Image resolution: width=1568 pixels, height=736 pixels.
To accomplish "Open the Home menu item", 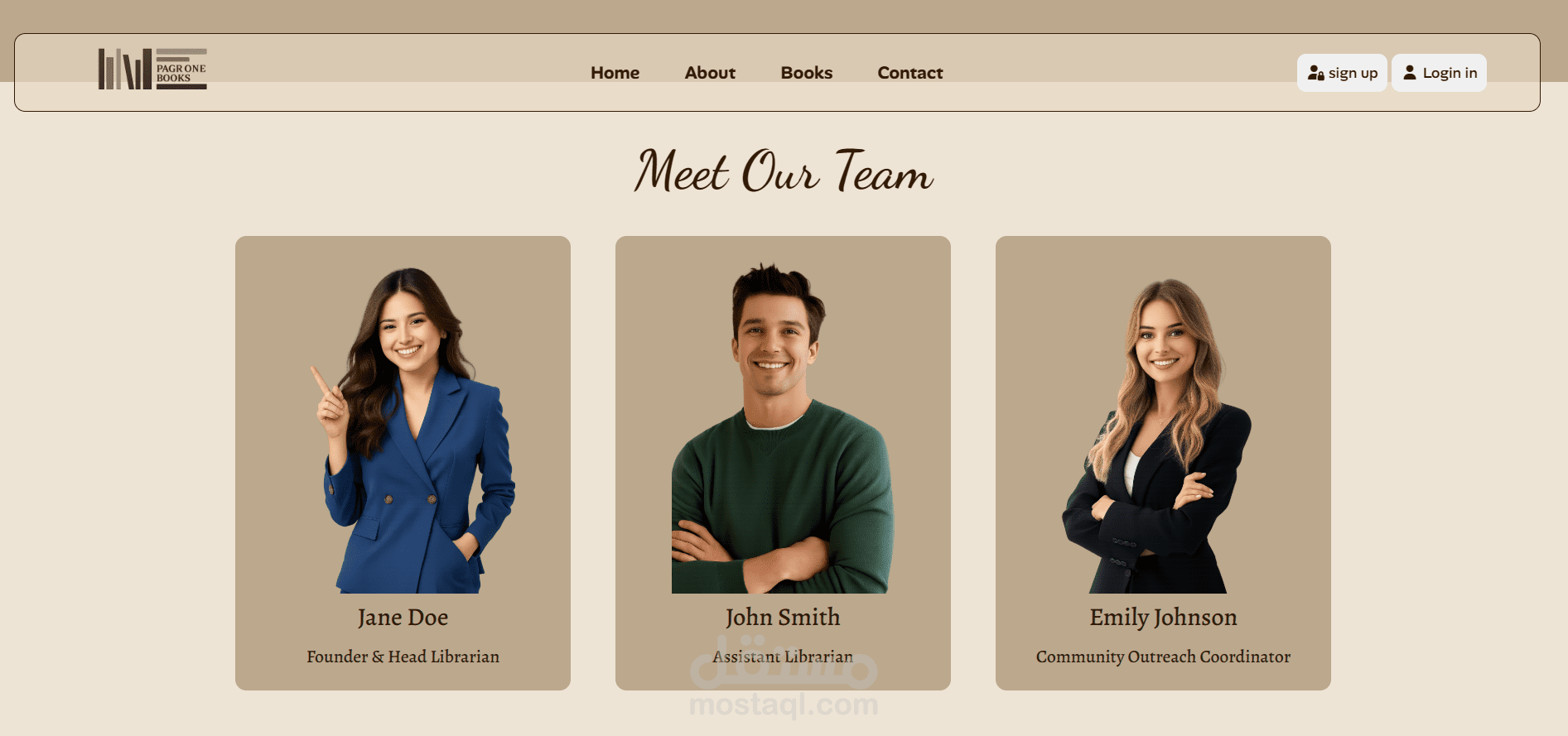I will coord(615,73).
